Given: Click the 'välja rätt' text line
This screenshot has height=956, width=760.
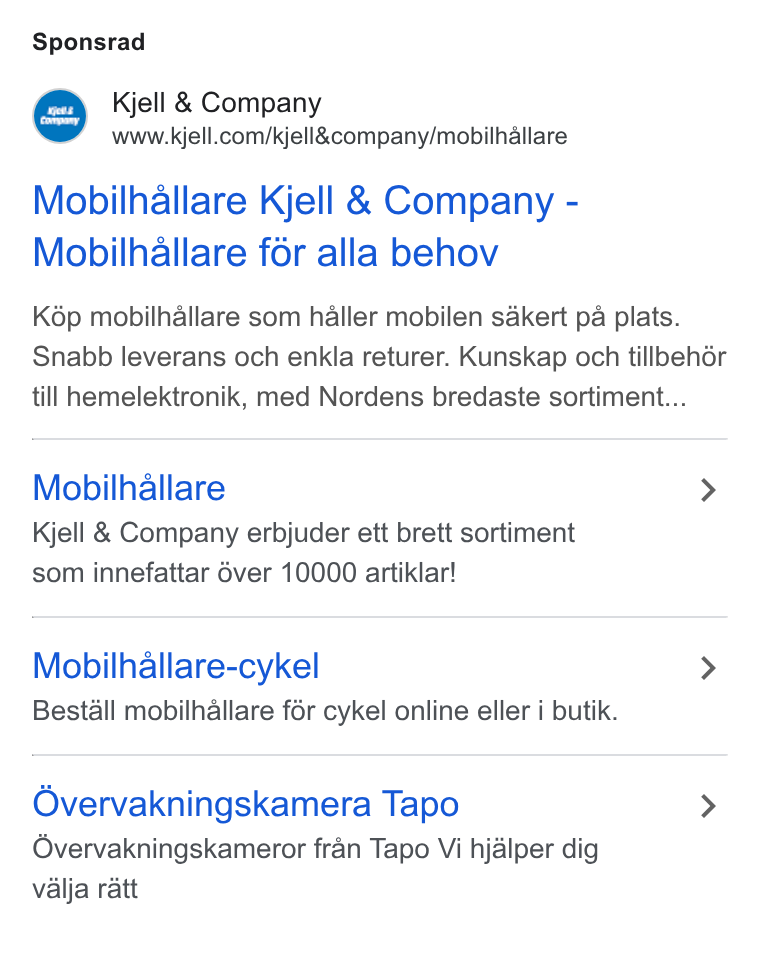Looking at the screenshot, I should tap(85, 889).
